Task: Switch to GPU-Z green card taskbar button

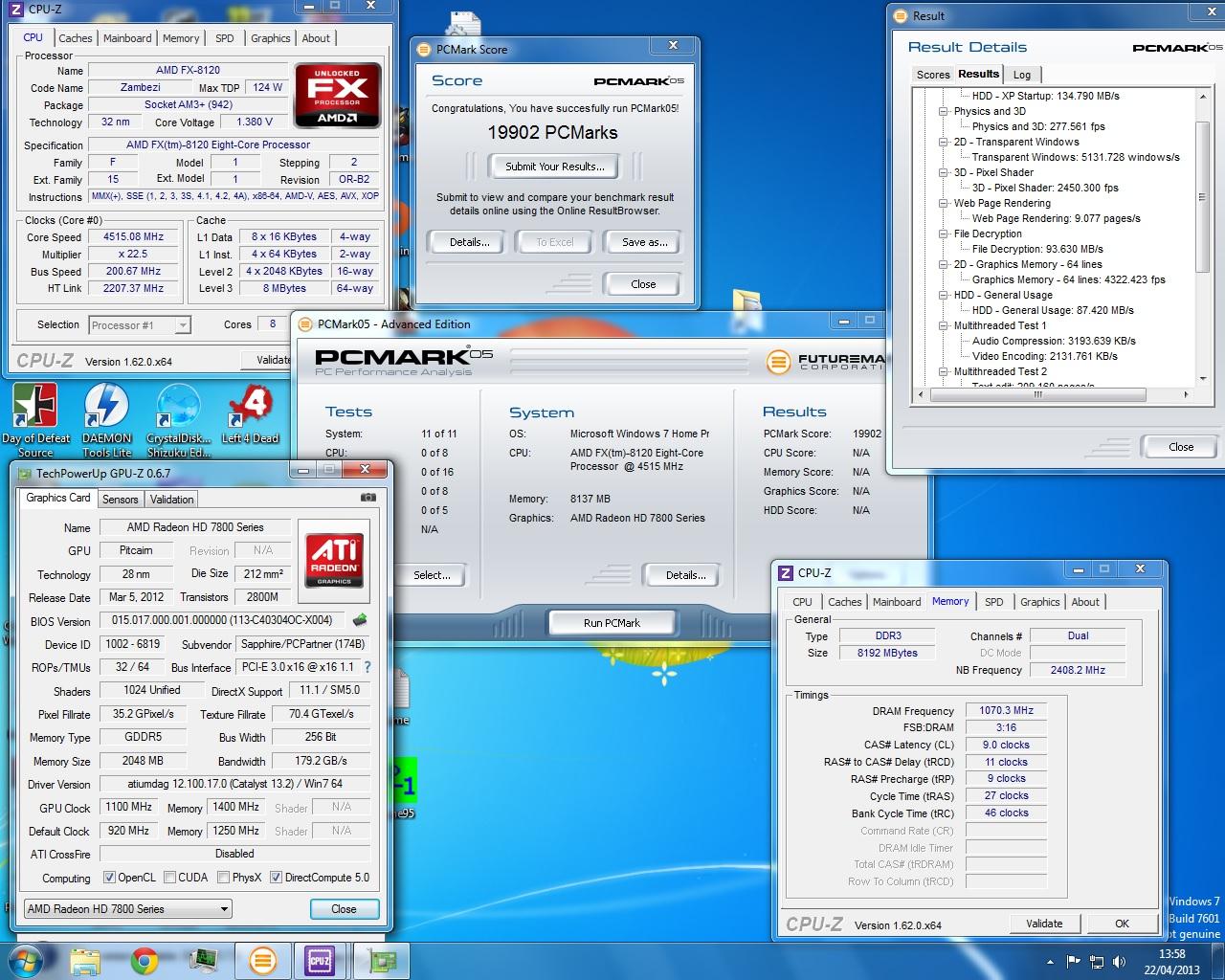Action: [x=384, y=960]
